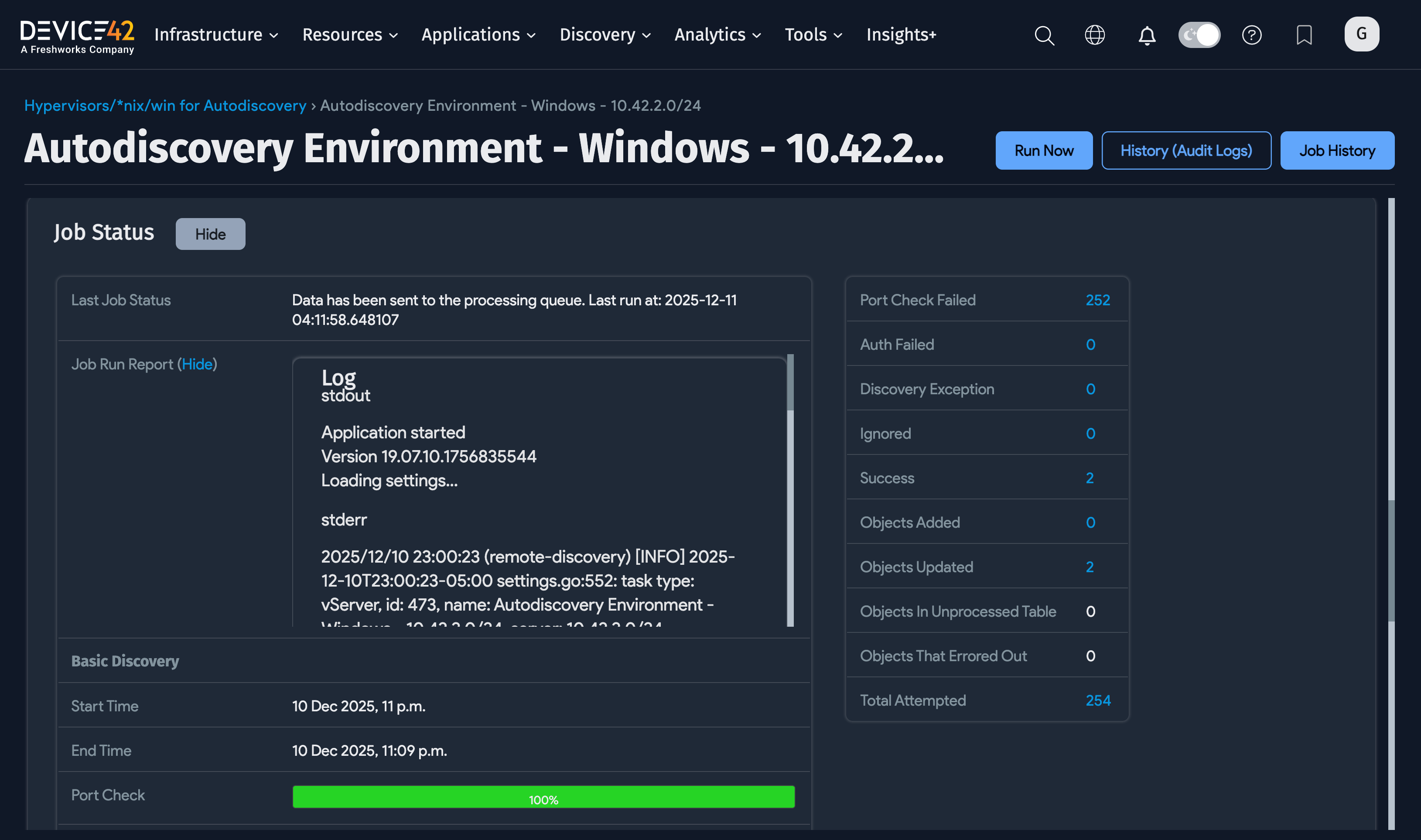Expand the Analytics dropdown menu
Screen dimensions: 1421x840
click(717, 34)
